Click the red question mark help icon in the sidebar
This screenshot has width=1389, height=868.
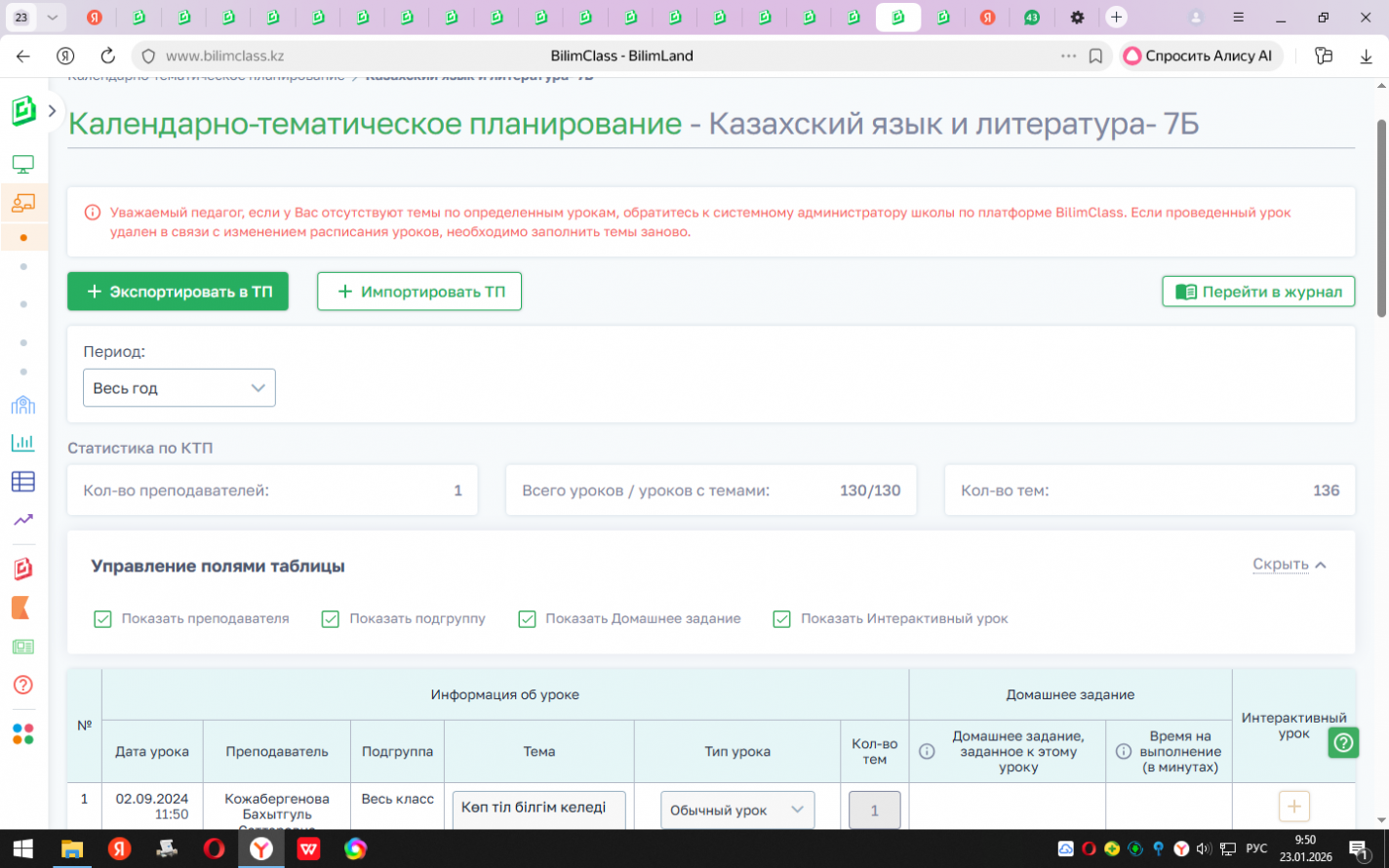[x=22, y=685]
